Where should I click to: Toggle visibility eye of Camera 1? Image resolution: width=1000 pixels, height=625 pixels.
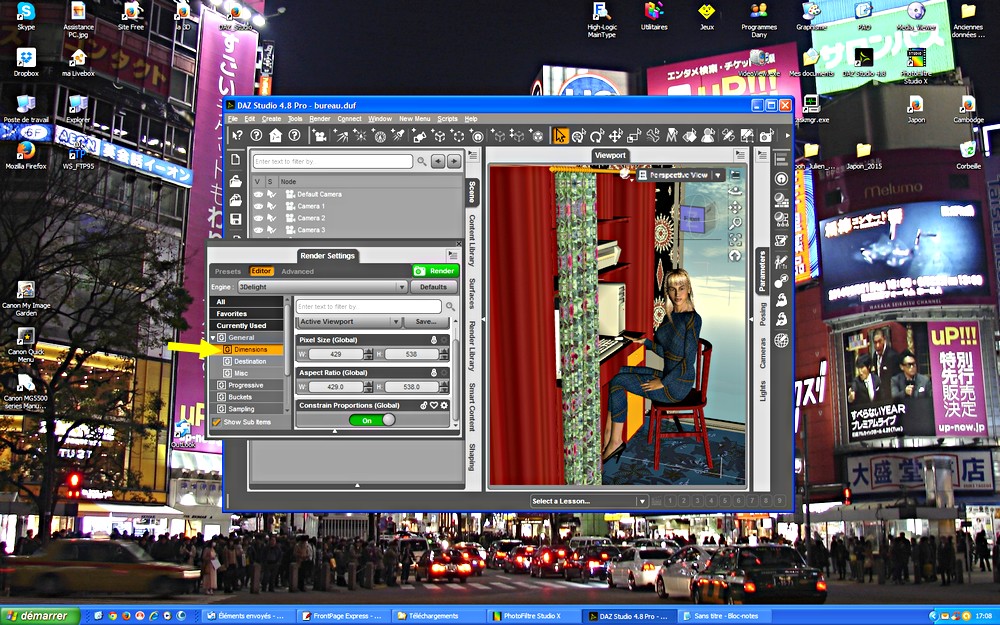[258, 206]
